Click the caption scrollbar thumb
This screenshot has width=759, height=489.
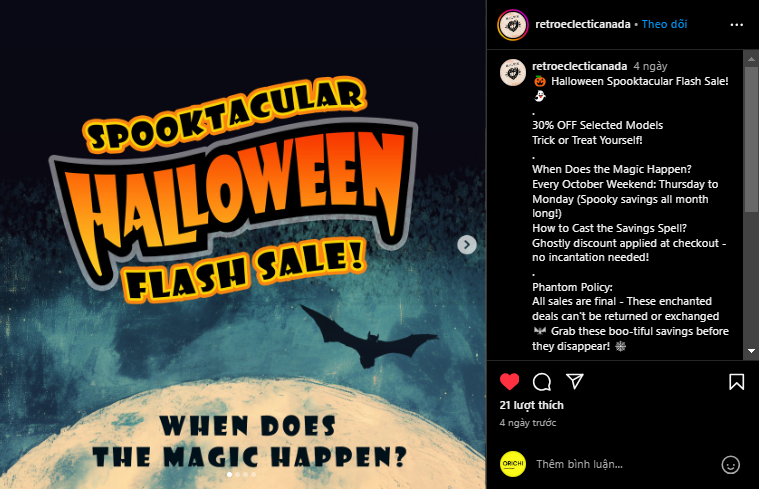tap(751, 139)
